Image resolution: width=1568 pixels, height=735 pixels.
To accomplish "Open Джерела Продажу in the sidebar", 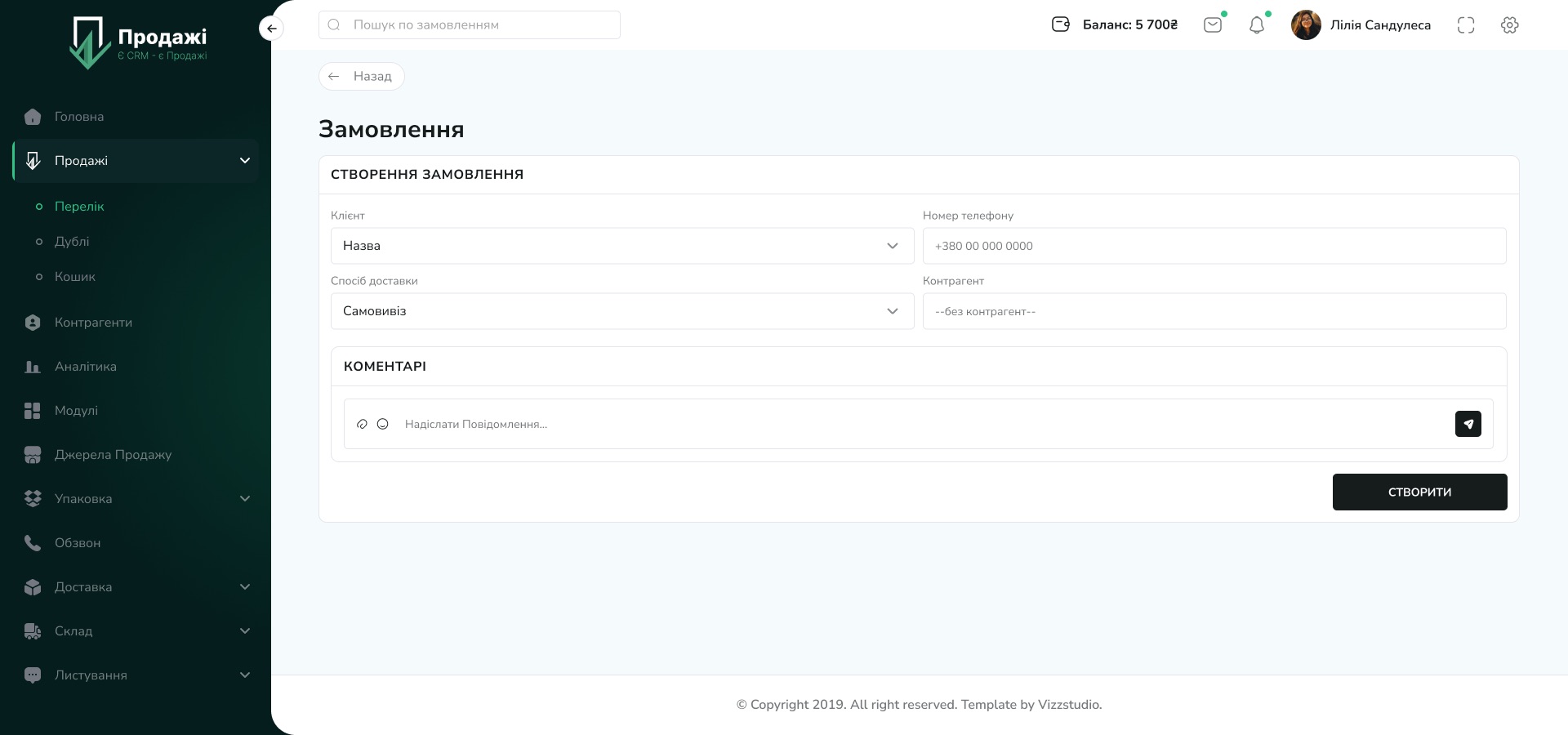I will click(x=113, y=455).
